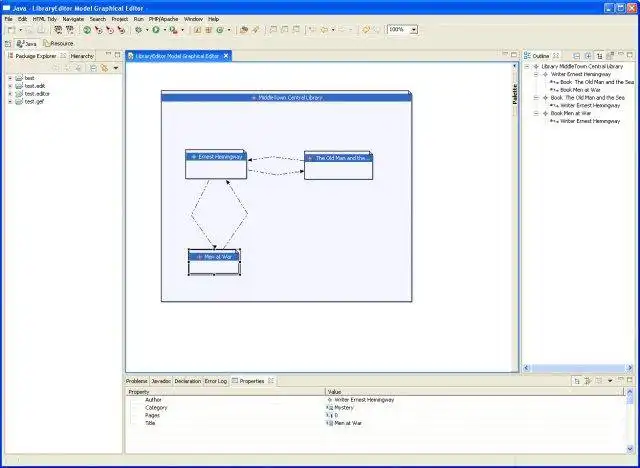
Task: Select the Java perspective button
Action: [x=27, y=44]
